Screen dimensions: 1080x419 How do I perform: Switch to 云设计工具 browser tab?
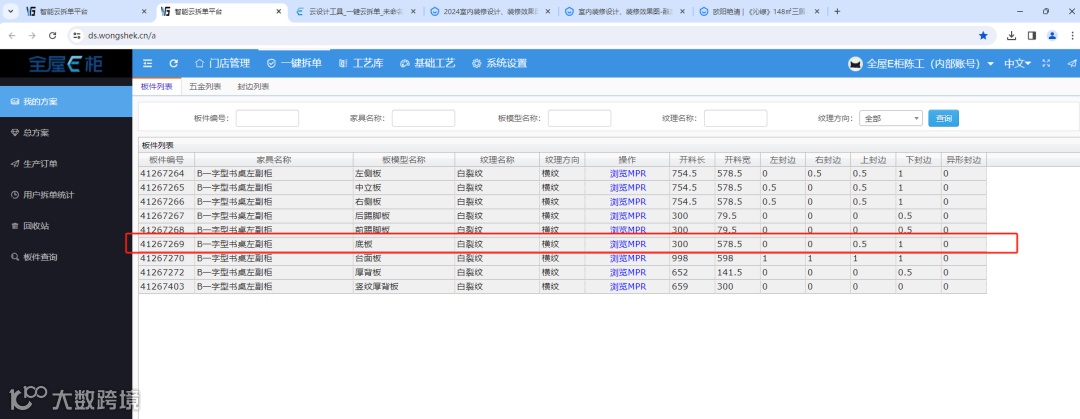tap(355, 12)
